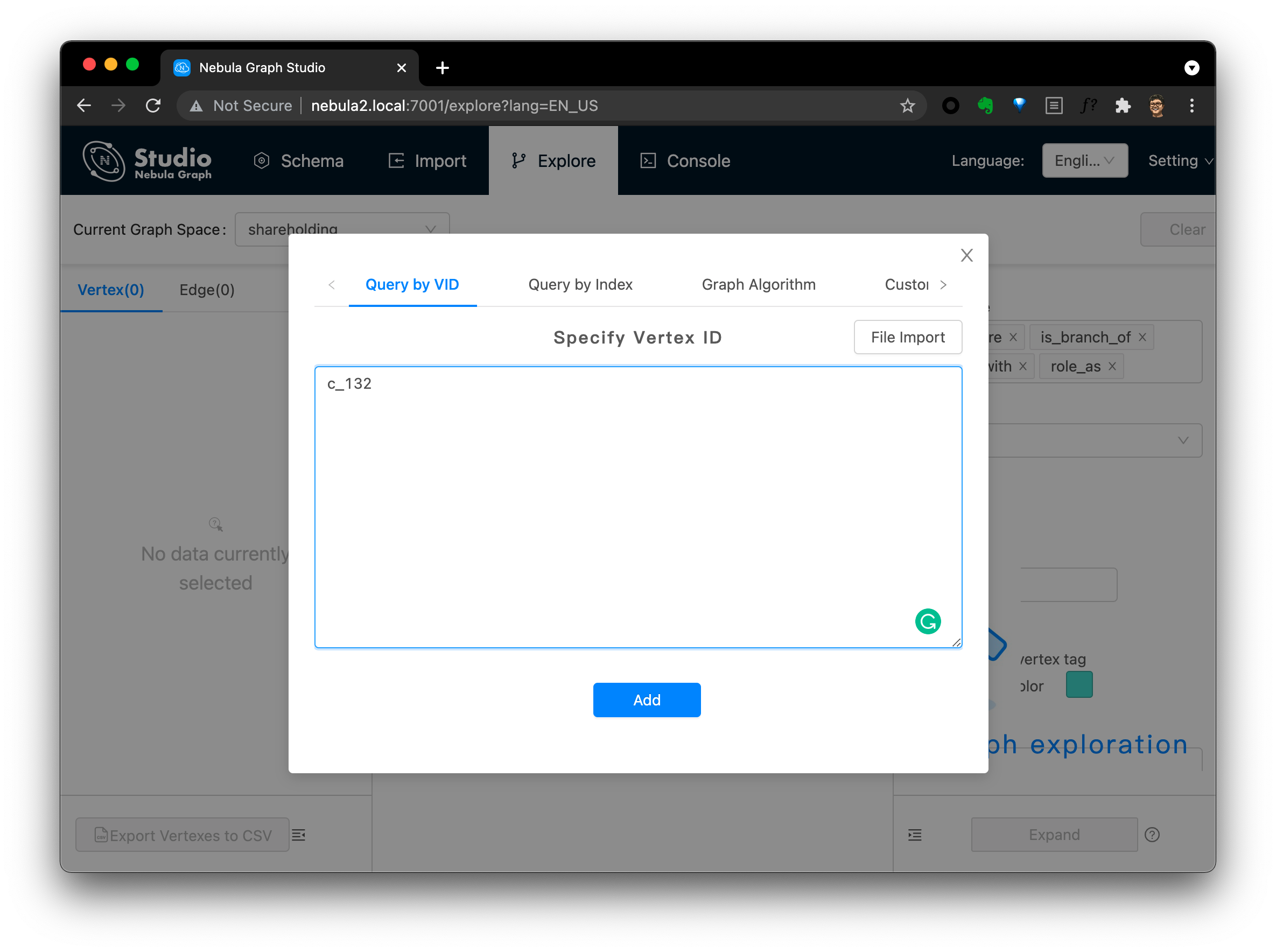Click the Schema navigation icon
This screenshot has width=1276, height=952.
click(x=262, y=161)
